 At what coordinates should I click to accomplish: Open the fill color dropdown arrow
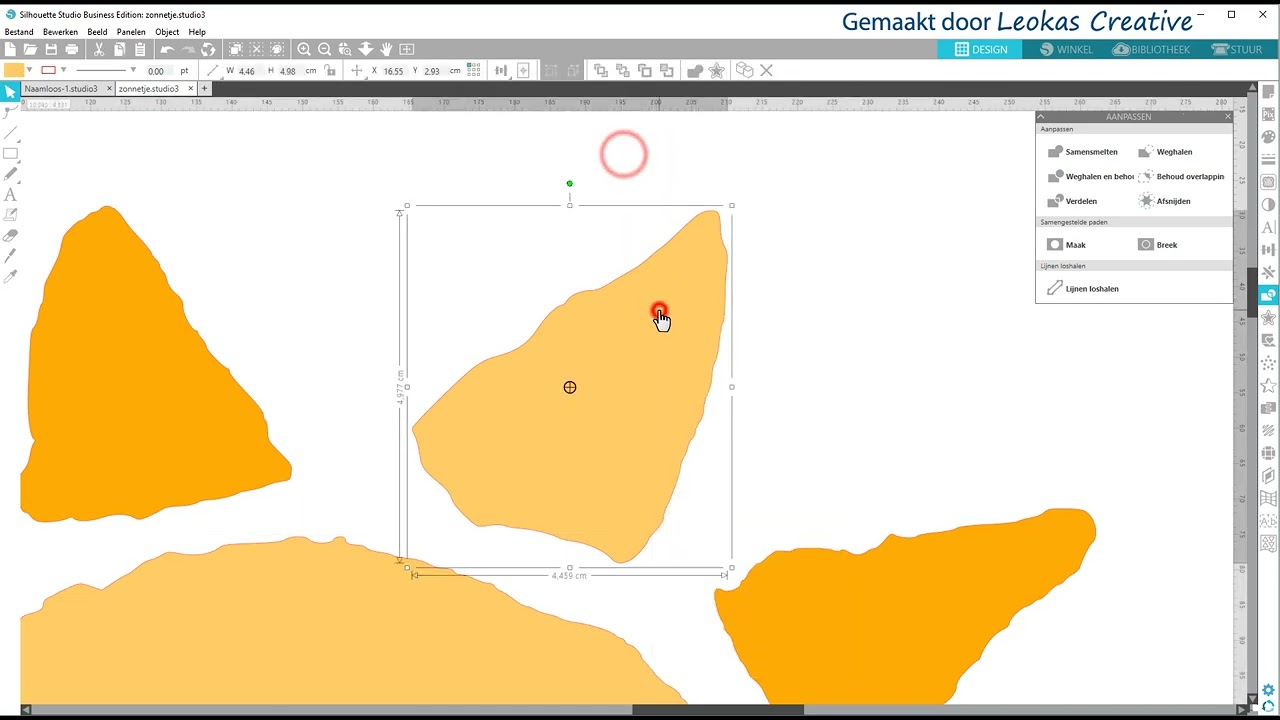(x=29, y=70)
